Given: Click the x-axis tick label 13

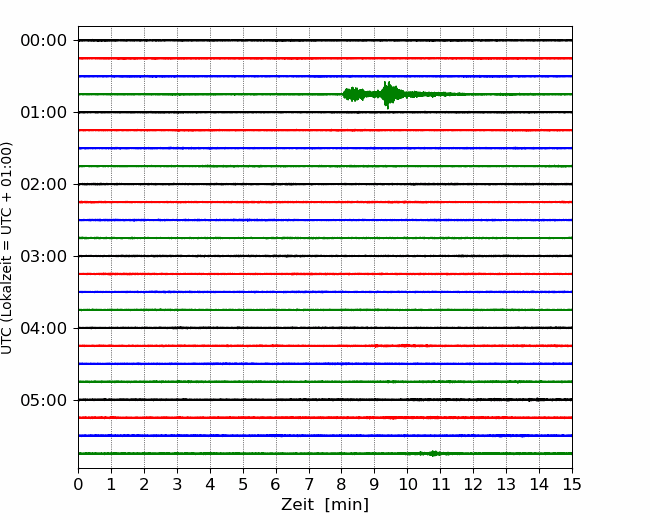Looking at the screenshot, I should (506, 484).
